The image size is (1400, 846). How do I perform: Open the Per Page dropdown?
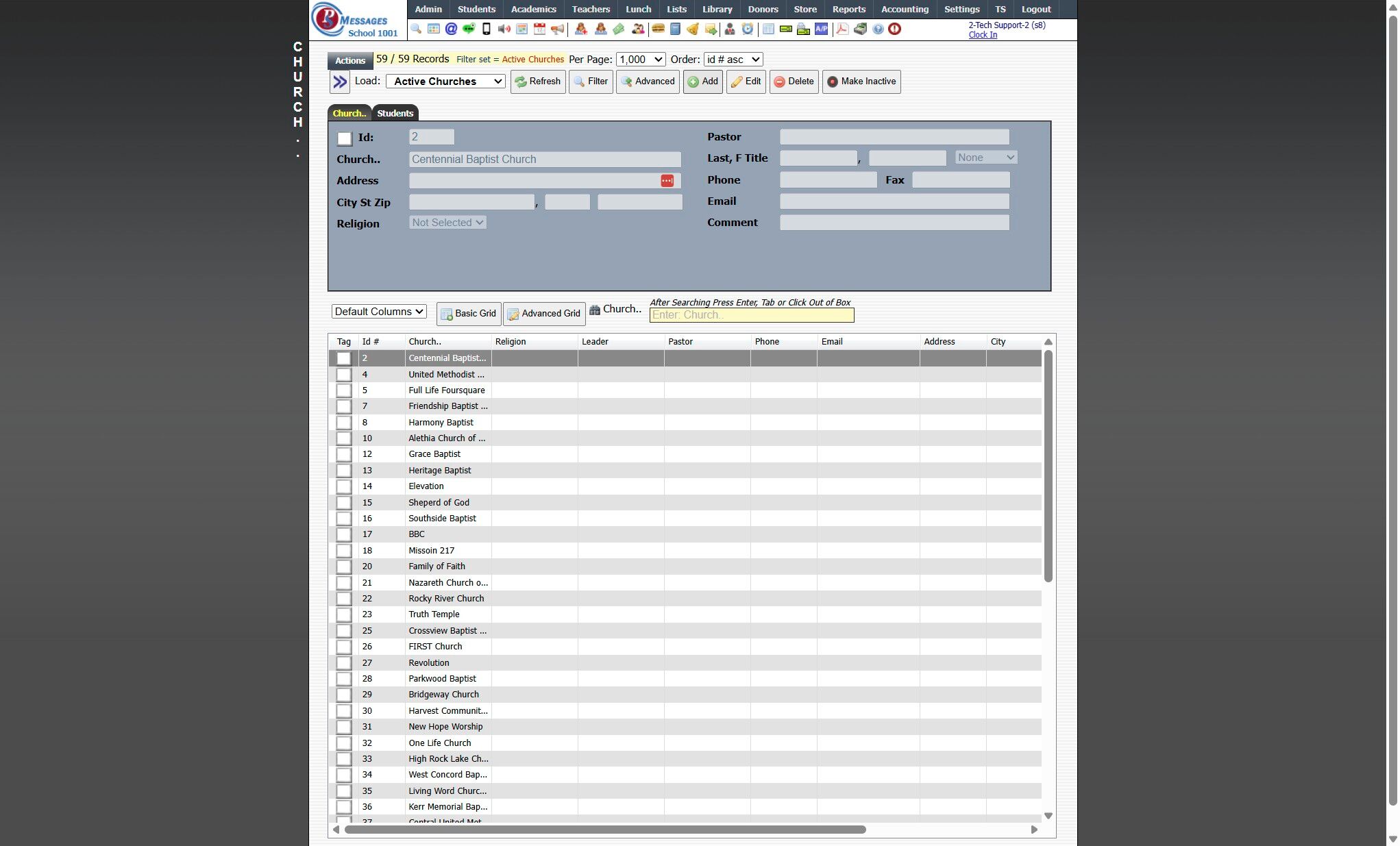click(640, 60)
